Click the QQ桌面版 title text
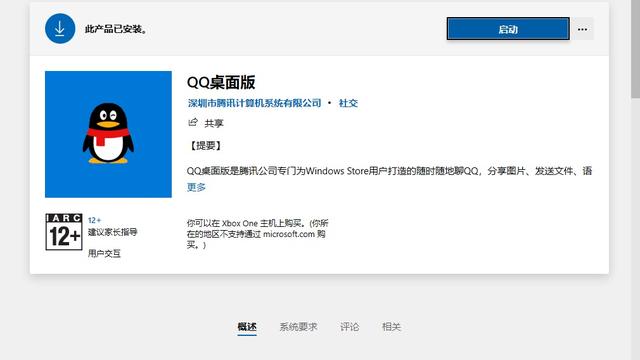This screenshot has height=360, width=640. (221, 82)
